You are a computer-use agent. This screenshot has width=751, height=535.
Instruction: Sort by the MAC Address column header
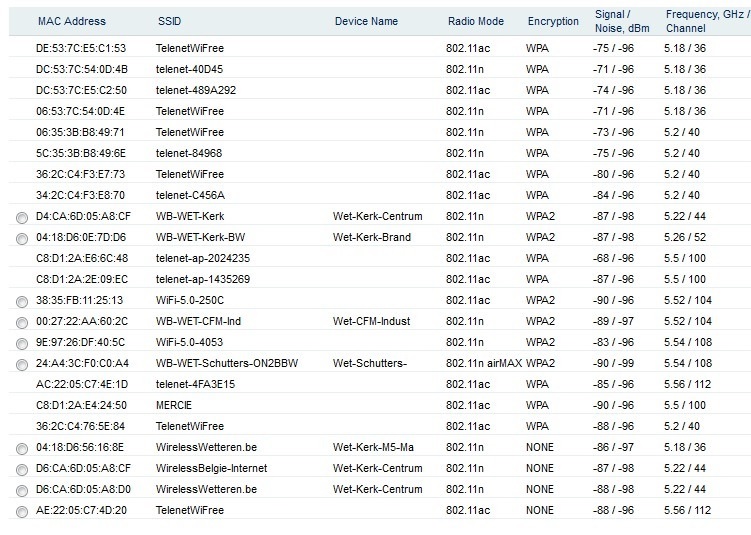[x=71, y=21]
